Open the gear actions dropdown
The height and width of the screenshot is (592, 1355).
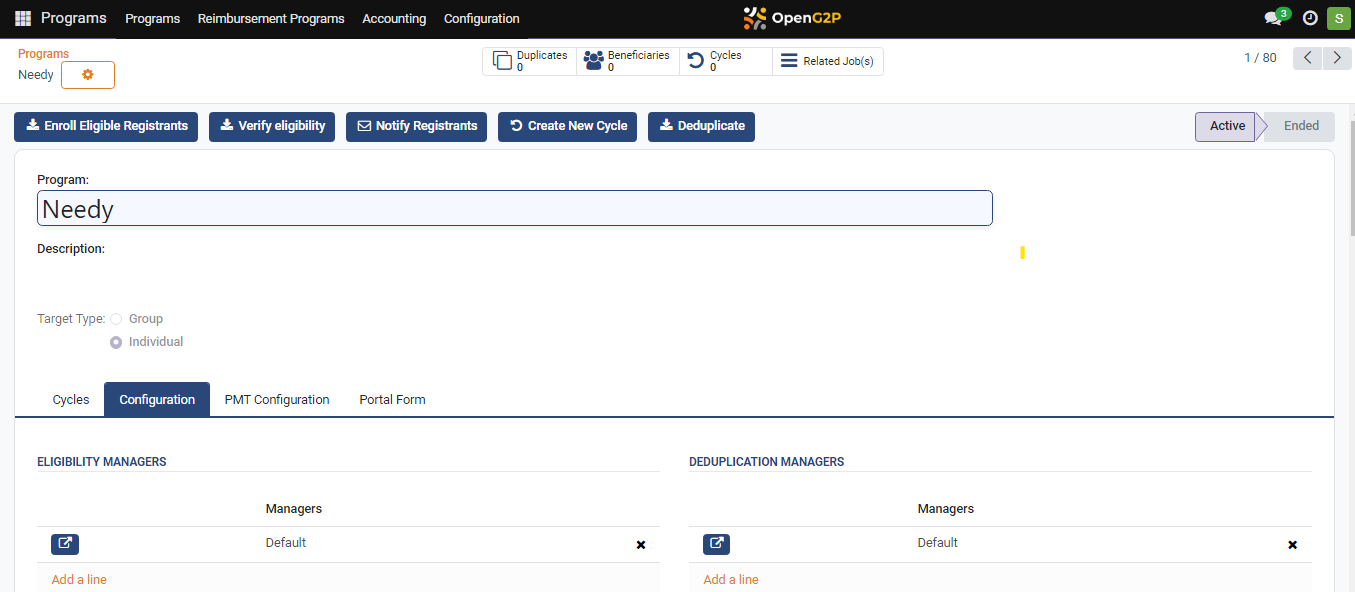[88, 75]
